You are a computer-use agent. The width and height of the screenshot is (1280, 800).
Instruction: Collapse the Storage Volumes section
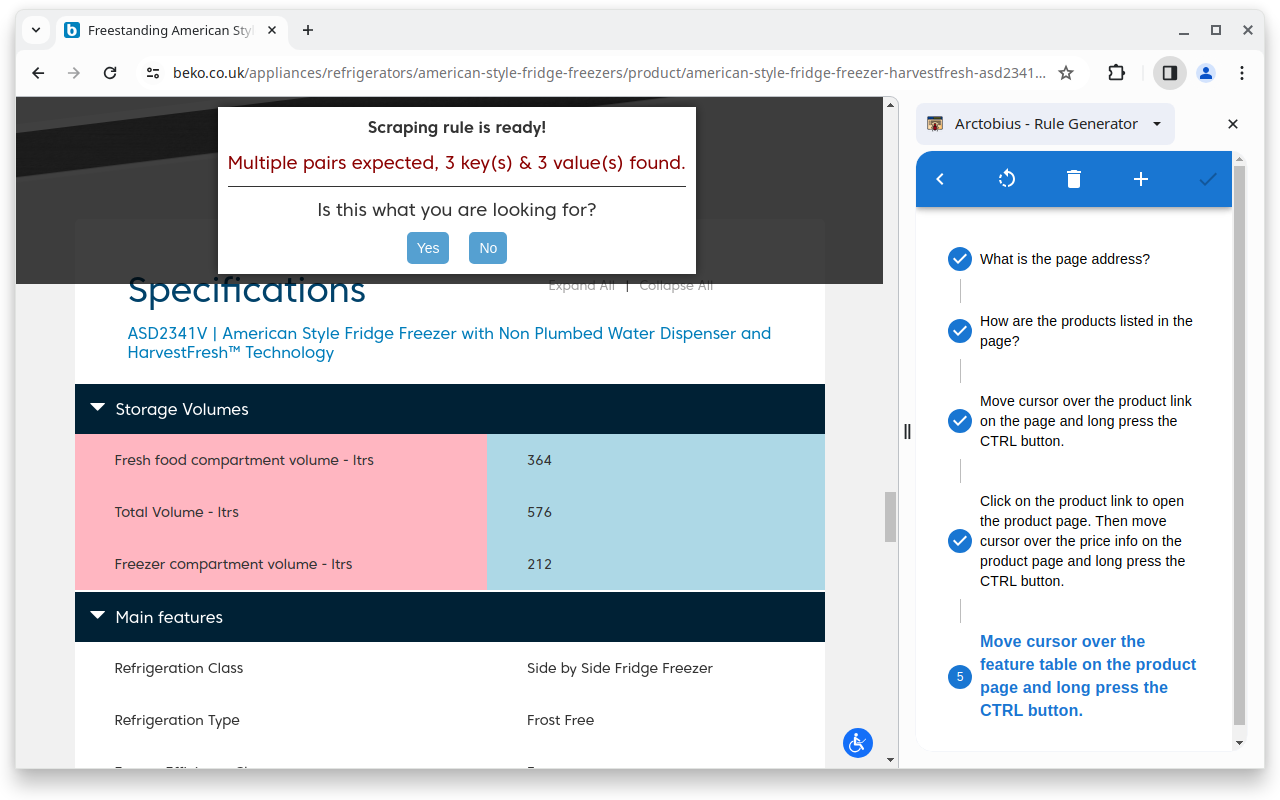(97, 407)
